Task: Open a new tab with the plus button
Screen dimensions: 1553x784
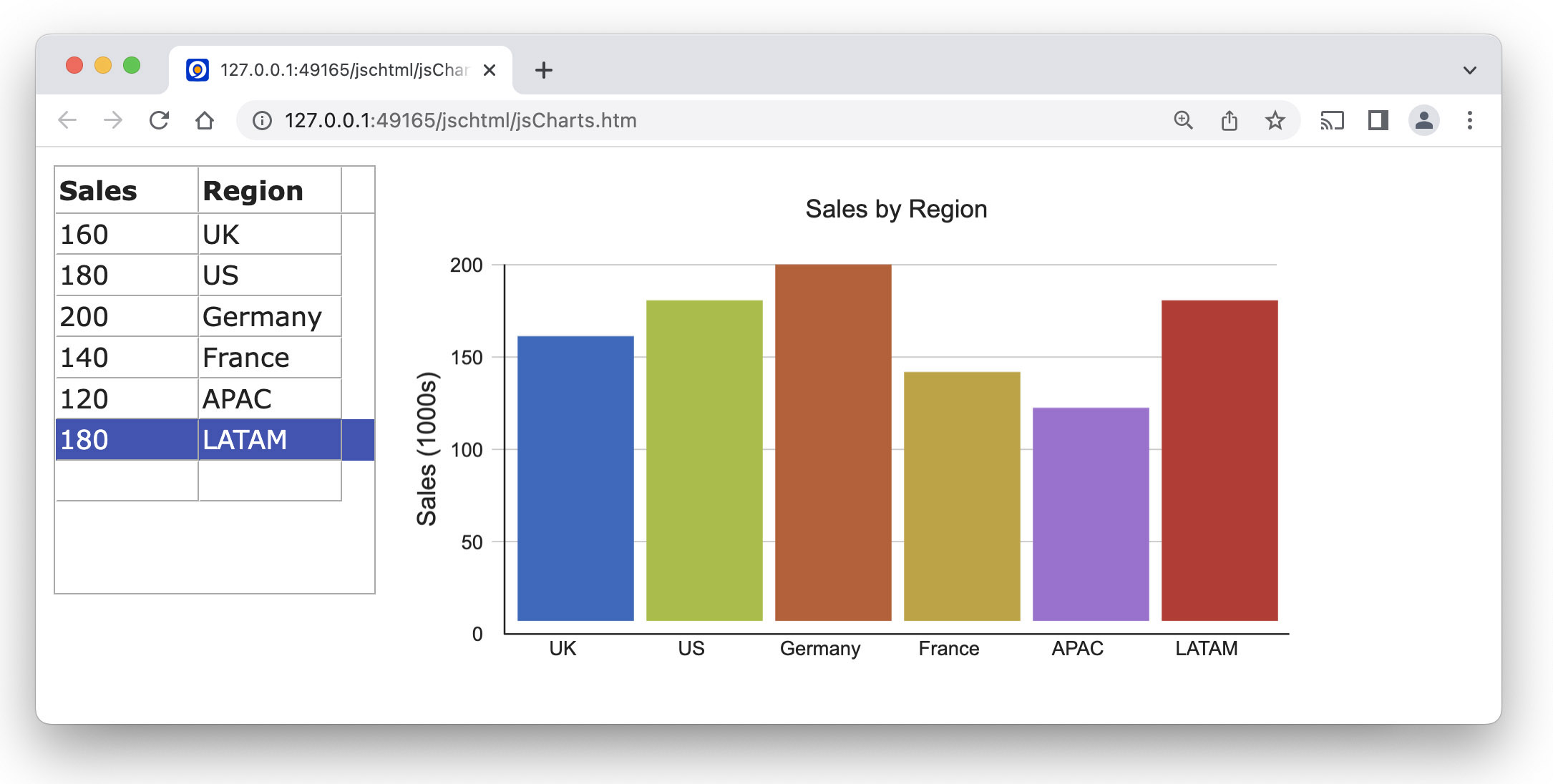Action: point(545,69)
